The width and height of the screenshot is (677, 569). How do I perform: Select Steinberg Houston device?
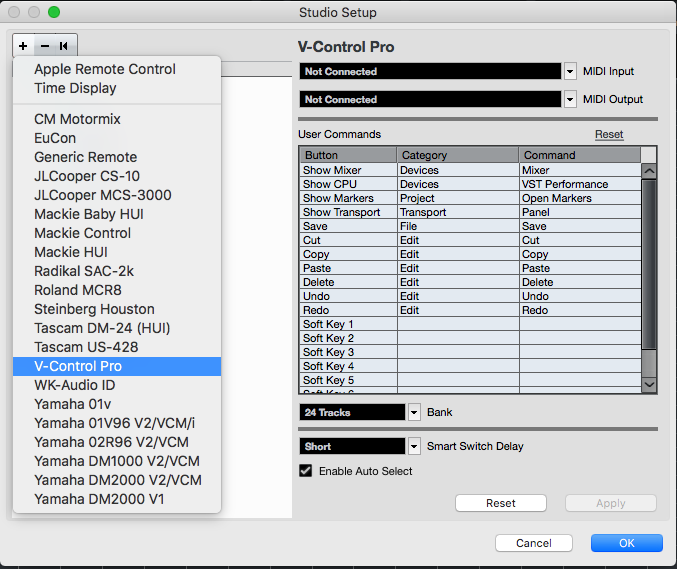point(117,309)
